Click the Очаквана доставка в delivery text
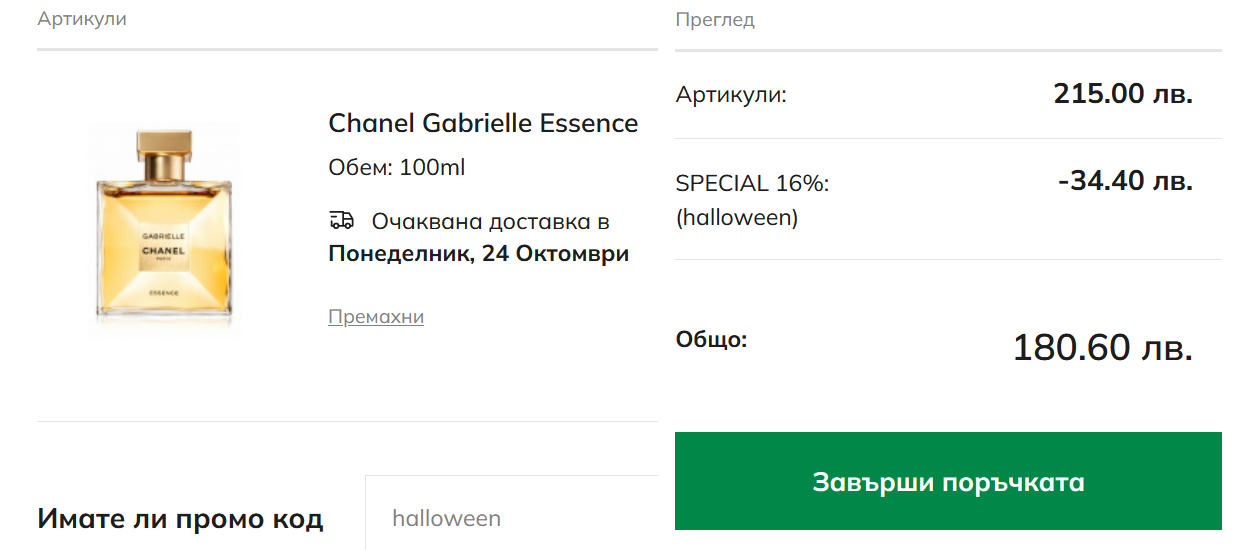 click(490, 221)
